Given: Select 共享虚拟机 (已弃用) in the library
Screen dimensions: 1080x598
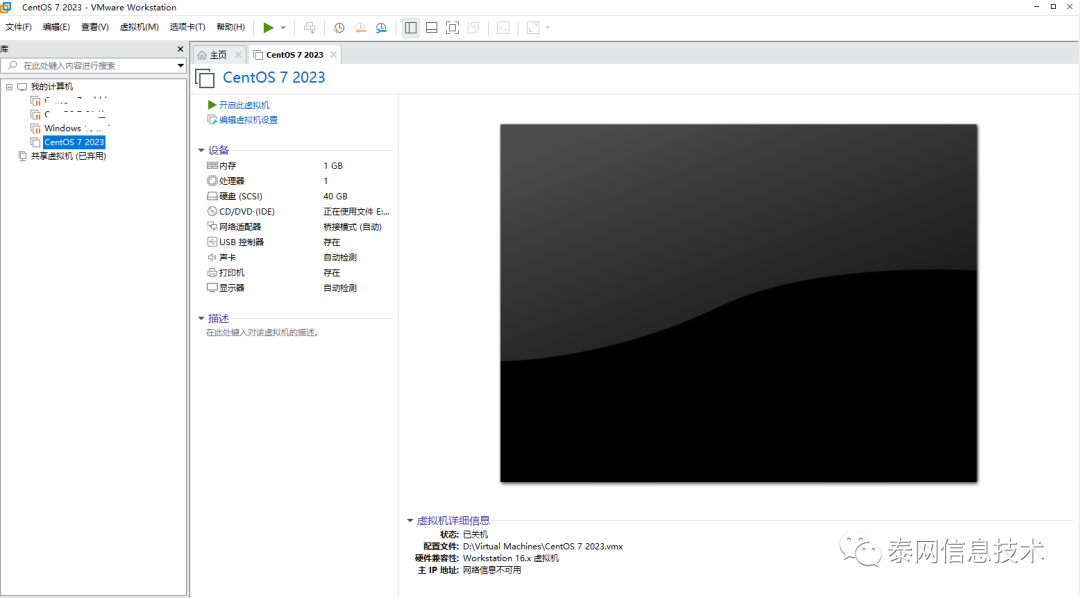Looking at the screenshot, I should (68, 156).
